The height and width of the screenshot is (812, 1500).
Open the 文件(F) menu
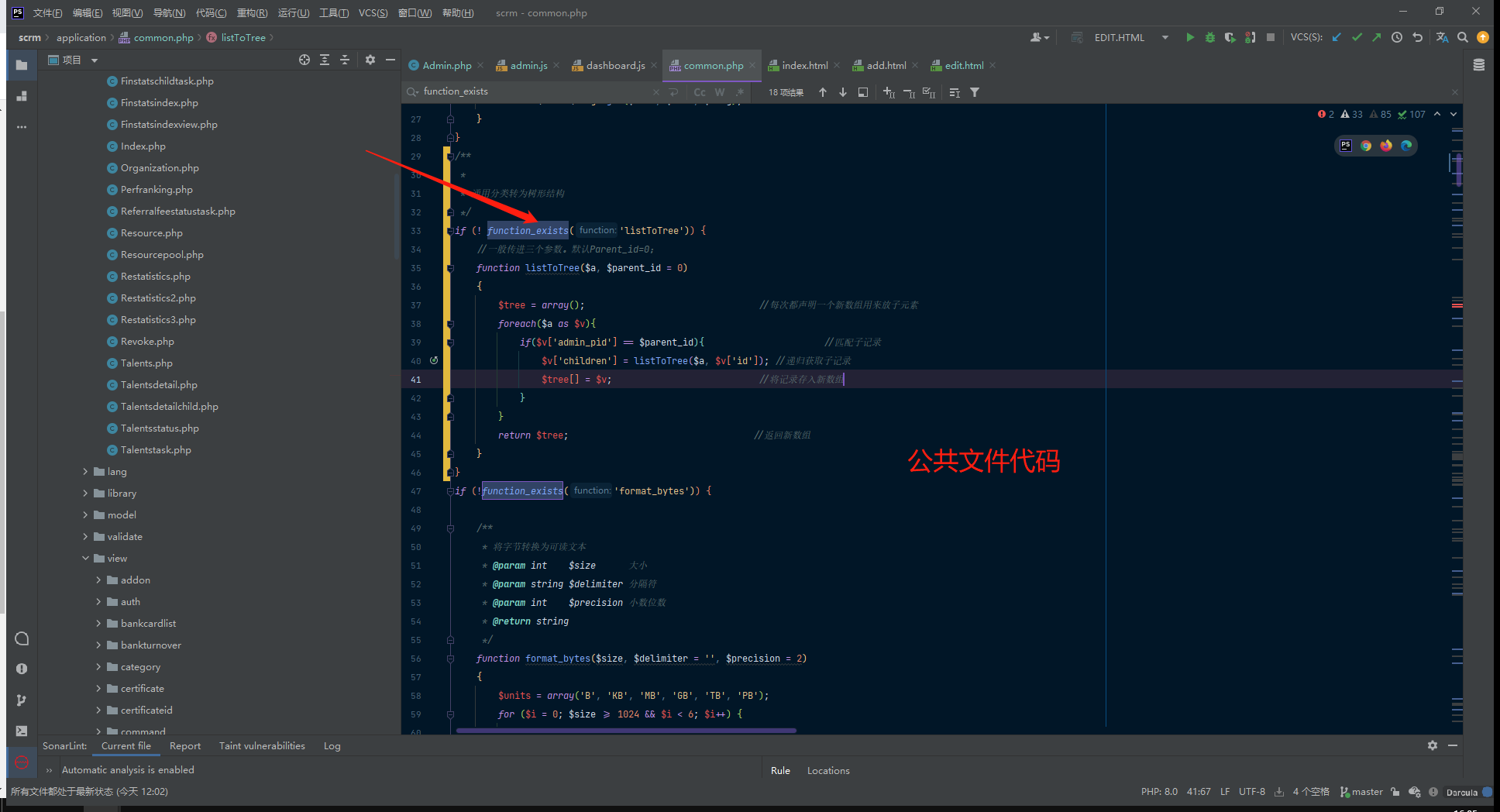pos(48,12)
